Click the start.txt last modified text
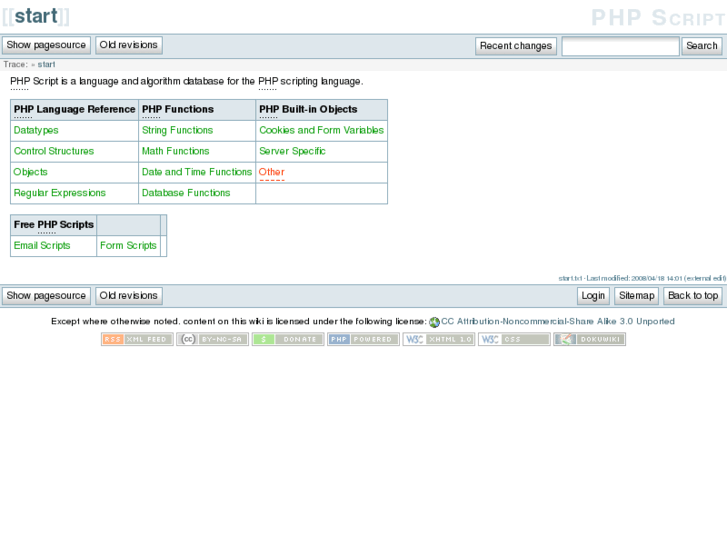 642,278
